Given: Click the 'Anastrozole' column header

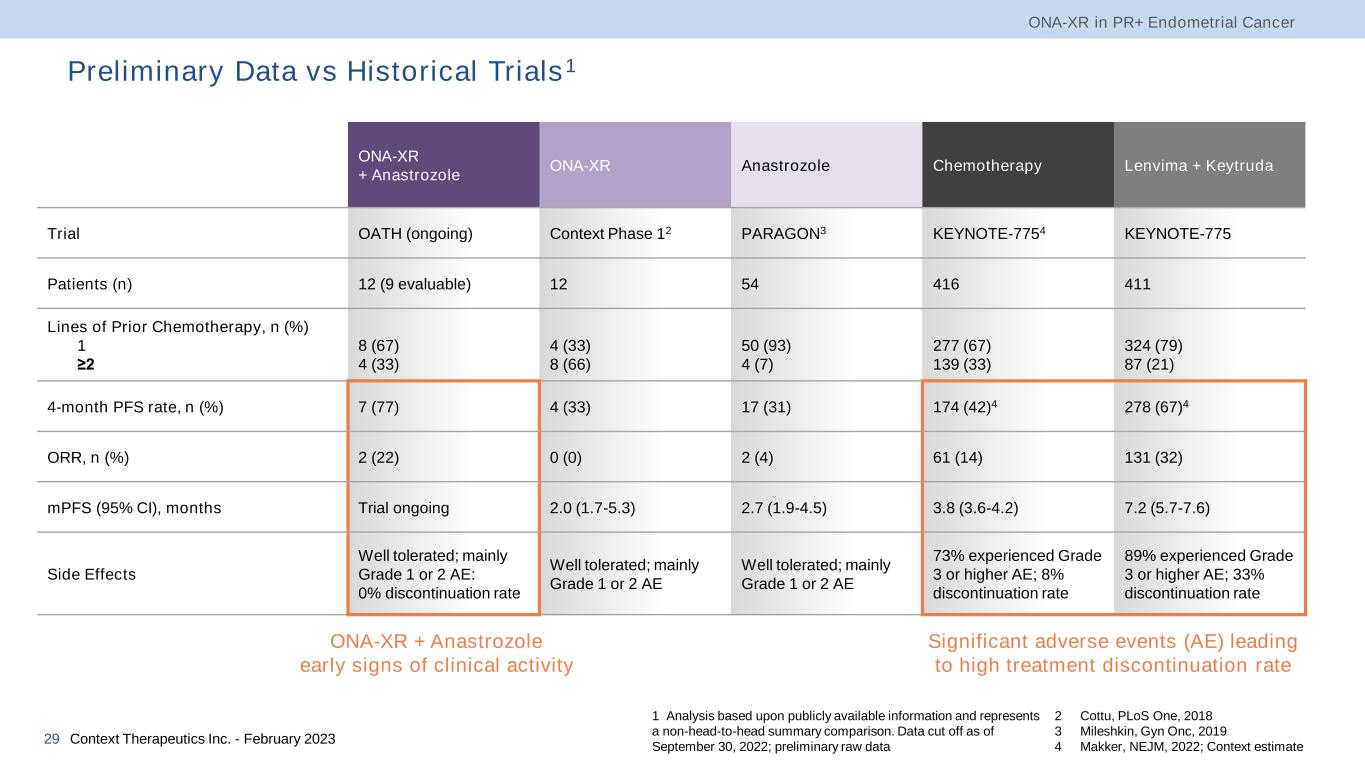Looking at the screenshot, I should (x=827, y=165).
